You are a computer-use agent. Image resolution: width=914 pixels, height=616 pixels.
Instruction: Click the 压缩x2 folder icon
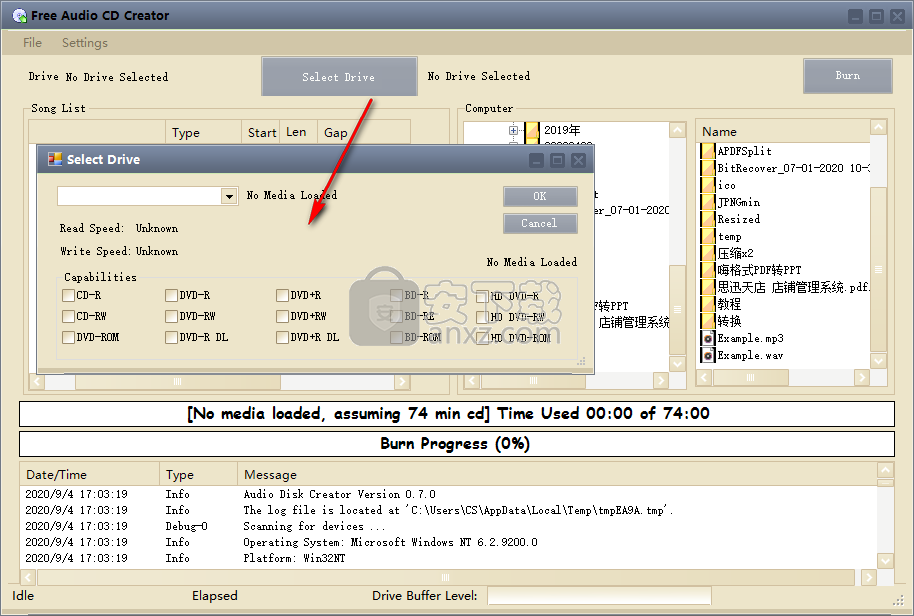[x=708, y=253]
